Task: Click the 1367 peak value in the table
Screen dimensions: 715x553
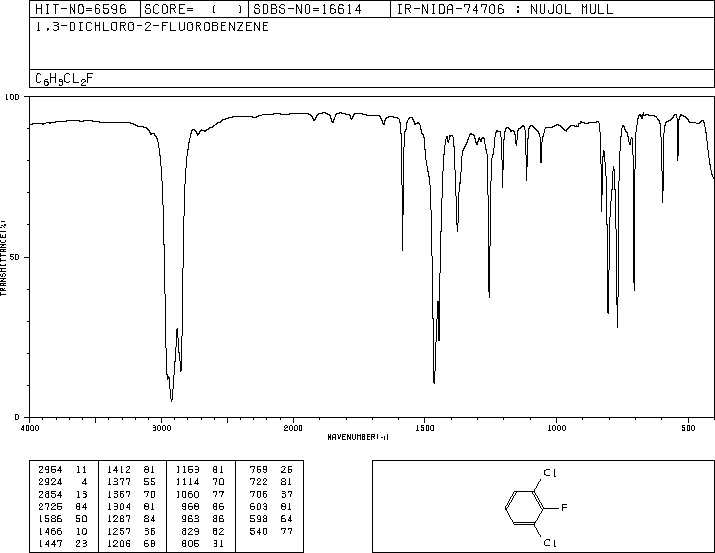Action: click(x=119, y=495)
